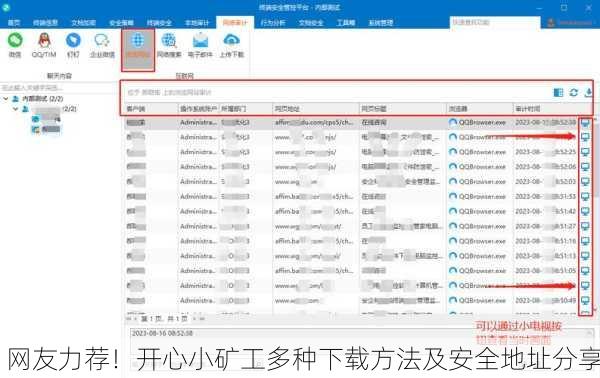This screenshot has height=378, width=600.
Task: Select the 内部测试 (2/2) tree item
Action: (x=42, y=99)
